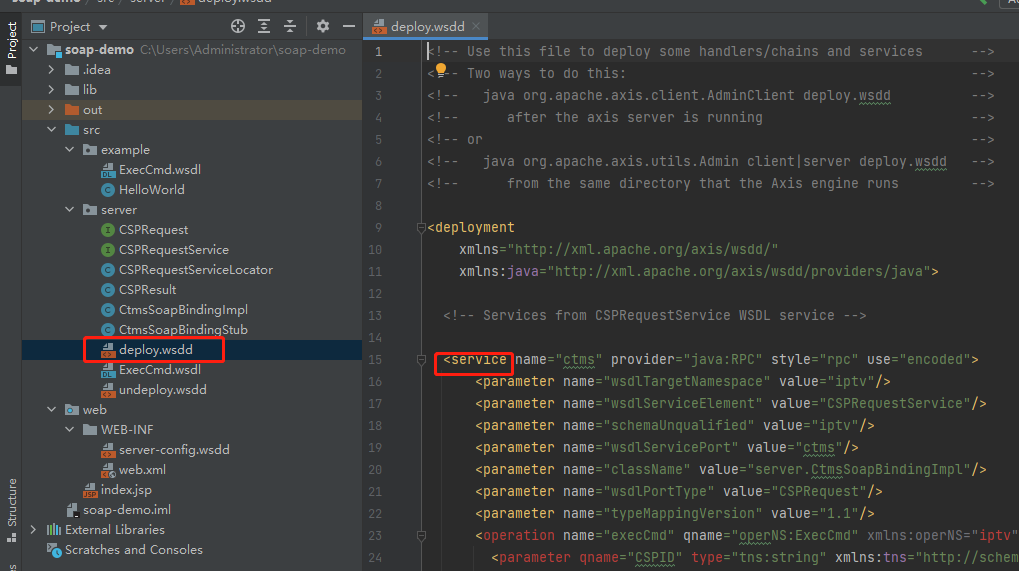The width and height of the screenshot is (1019, 571).
Task: Expand the .idea folder
Action: [52, 70]
